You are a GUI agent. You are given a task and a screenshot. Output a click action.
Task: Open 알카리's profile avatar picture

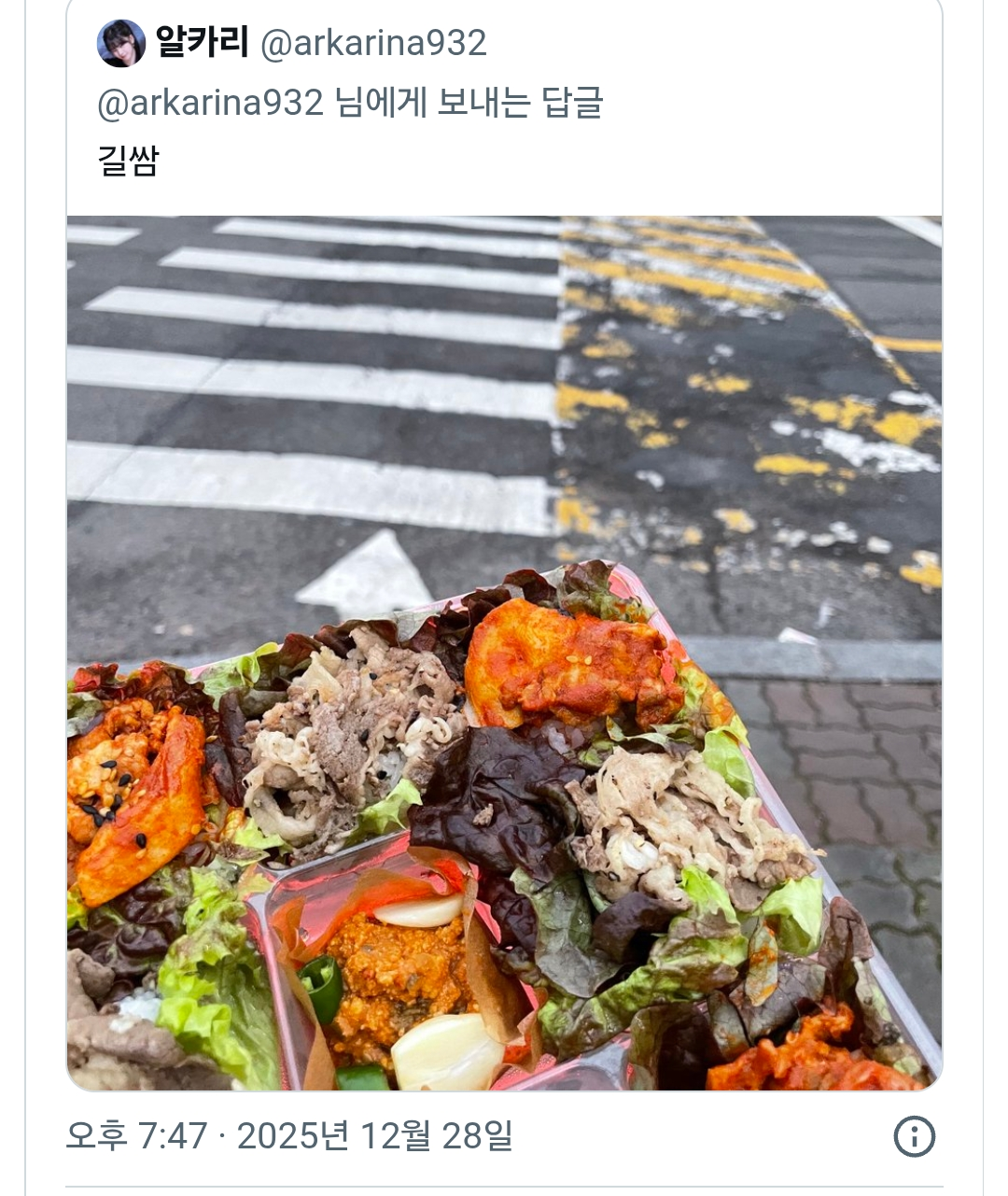120,43
